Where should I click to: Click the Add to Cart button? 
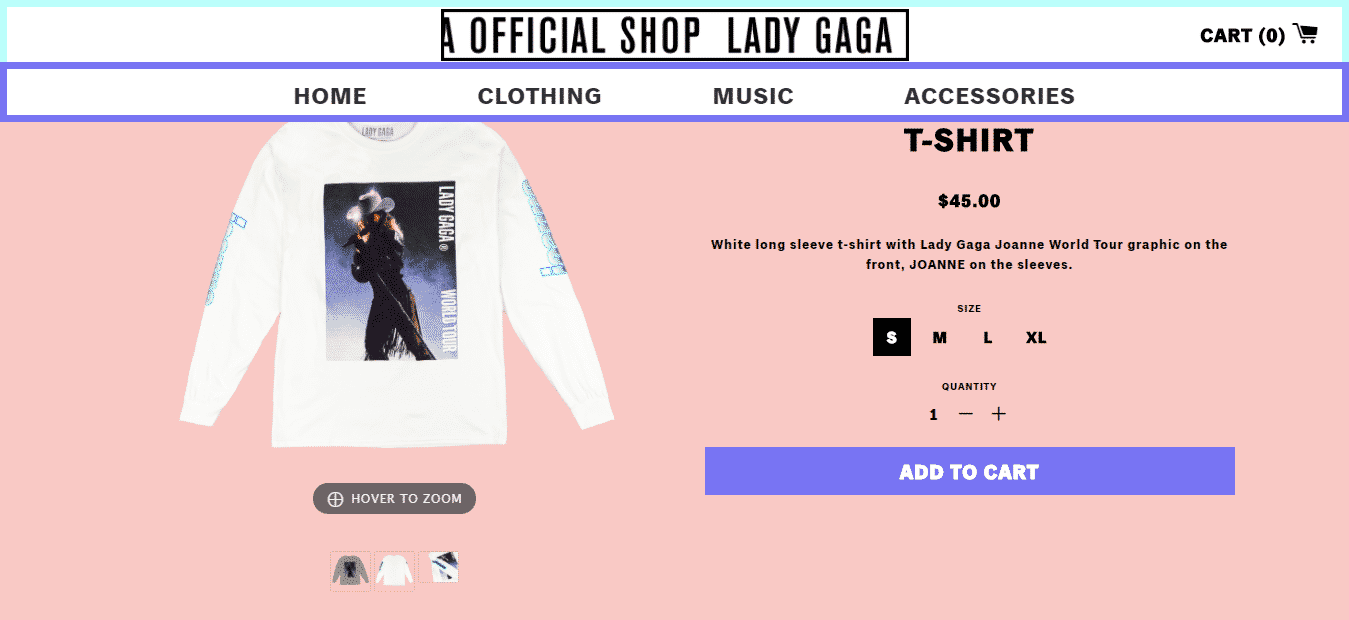[969, 471]
